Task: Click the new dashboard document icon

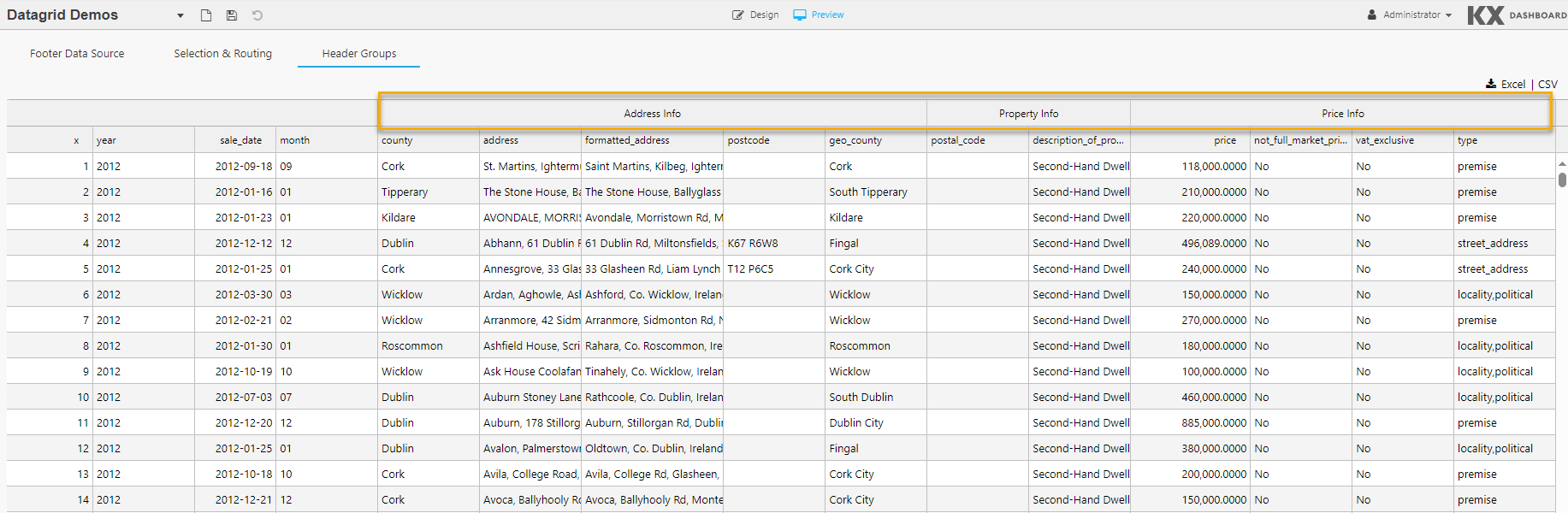Action: point(206,15)
